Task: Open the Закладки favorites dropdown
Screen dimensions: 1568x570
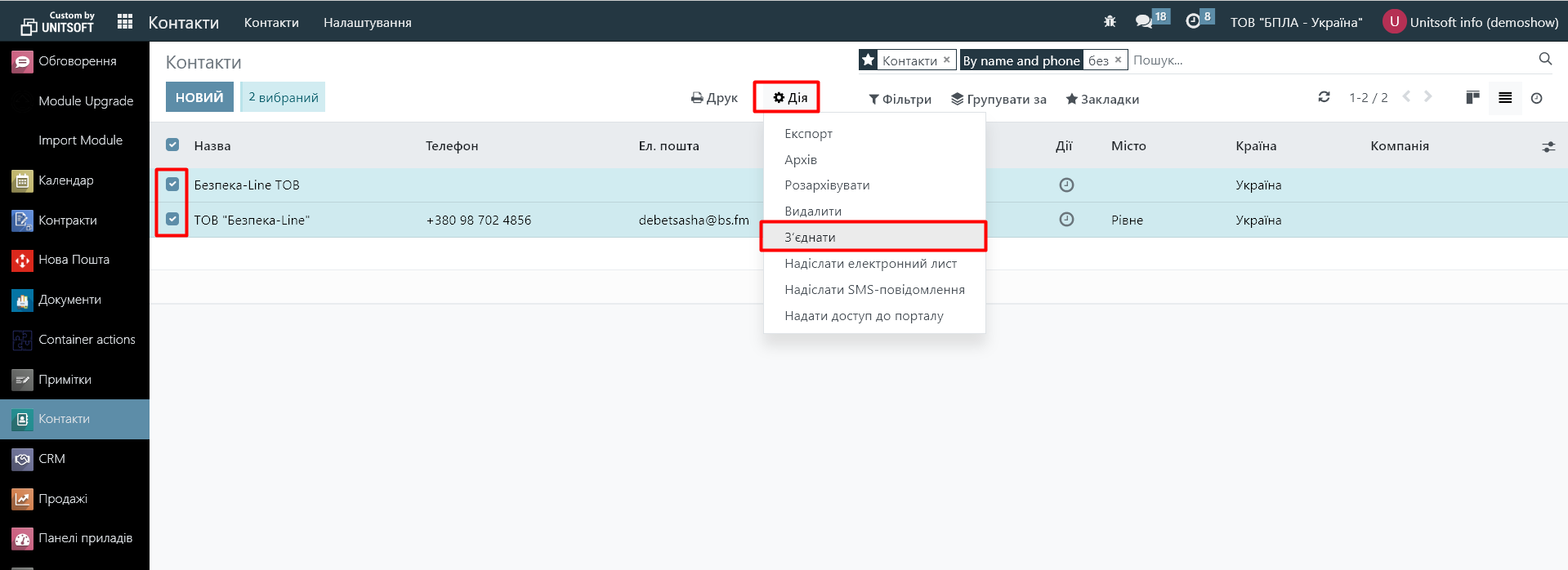Action: (1102, 99)
